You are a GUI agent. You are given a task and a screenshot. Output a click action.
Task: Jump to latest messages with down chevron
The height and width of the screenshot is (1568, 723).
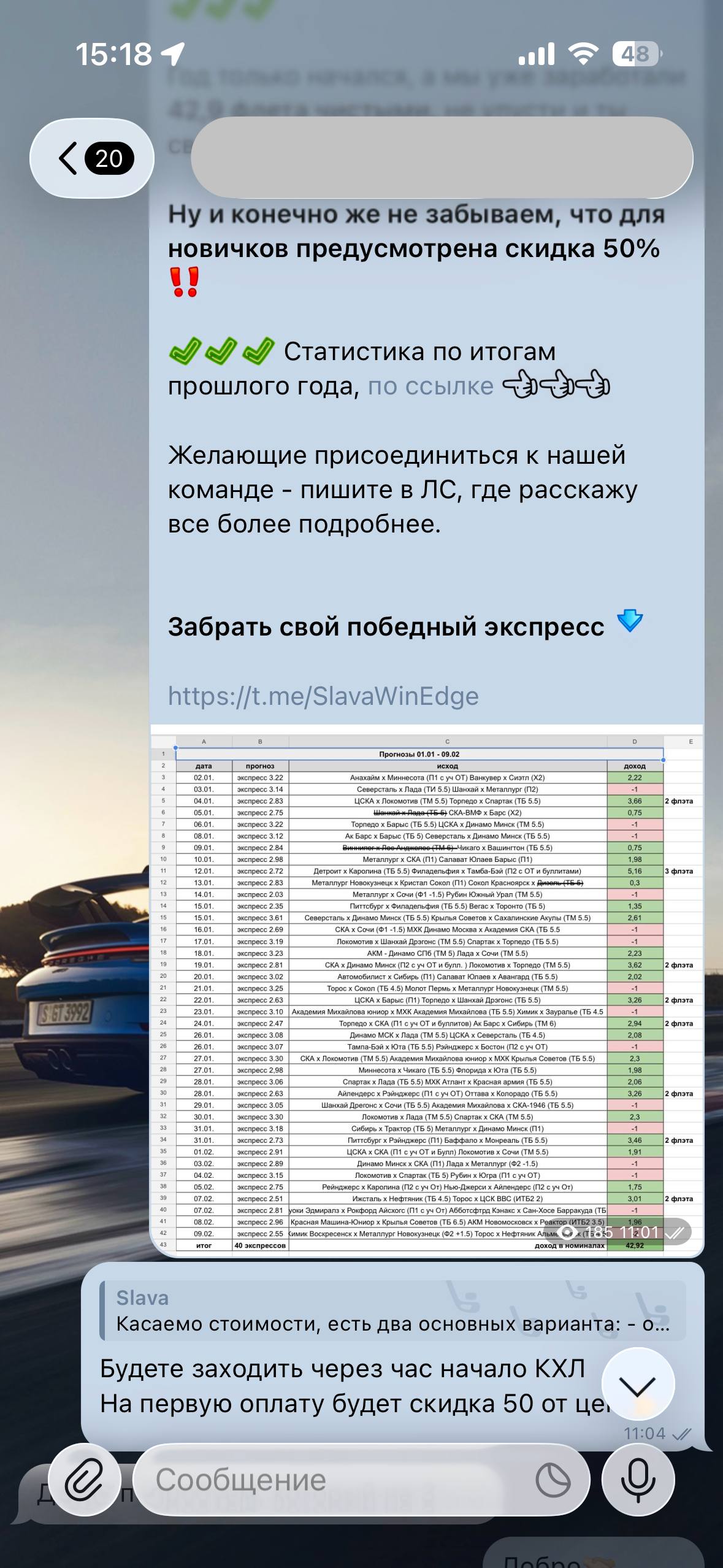[638, 1385]
